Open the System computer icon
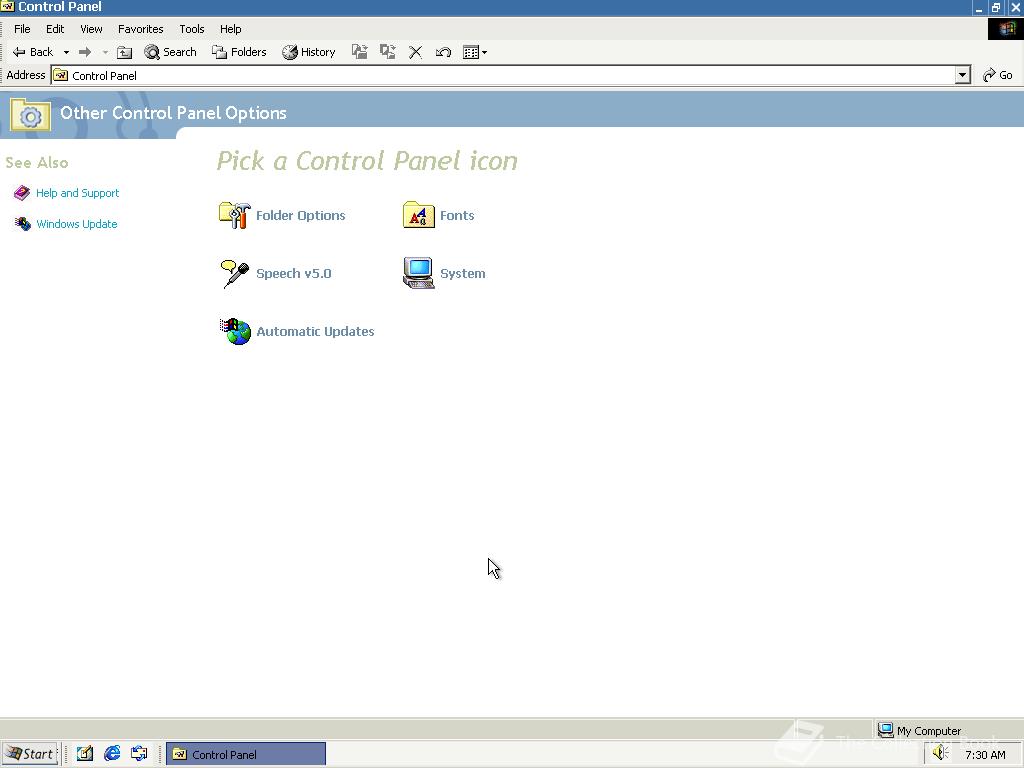Viewport: 1024px width, 768px height. [x=419, y=273]
